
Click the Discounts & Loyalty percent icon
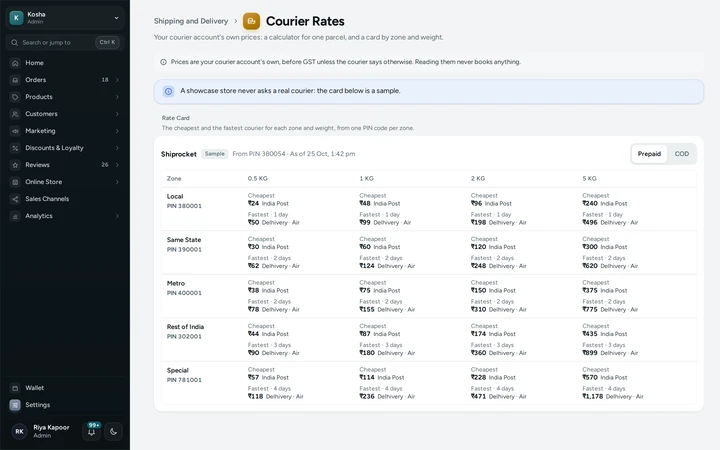pos(15,148)
